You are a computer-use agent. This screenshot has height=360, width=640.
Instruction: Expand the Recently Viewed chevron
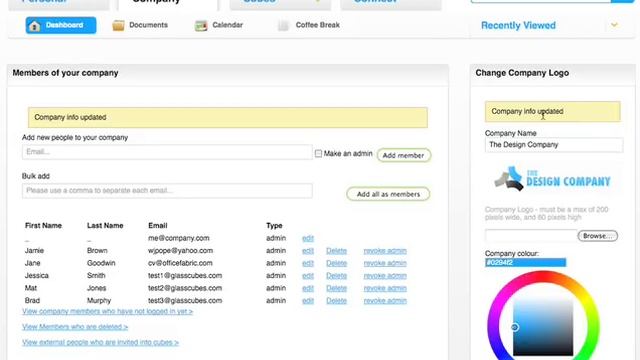[614, 25]
